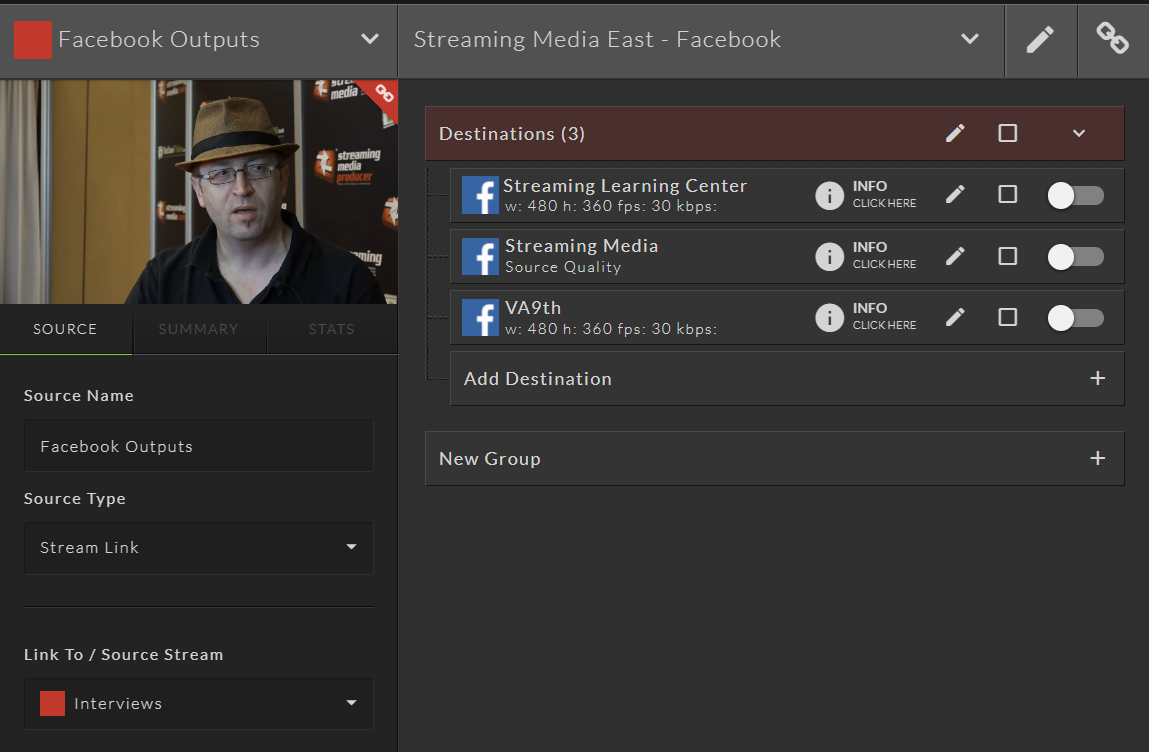This screenshot has width=1149, height=752.
Task: Click red swatch next to Interviews
Action: [52, 704]
